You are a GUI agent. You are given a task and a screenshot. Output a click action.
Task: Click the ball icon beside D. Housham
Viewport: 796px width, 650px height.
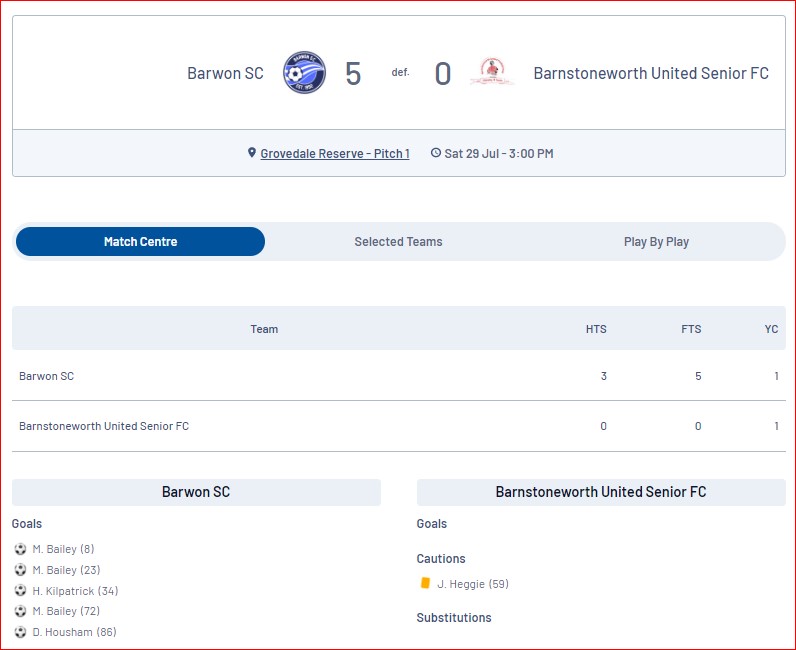(x=20, y=632)
